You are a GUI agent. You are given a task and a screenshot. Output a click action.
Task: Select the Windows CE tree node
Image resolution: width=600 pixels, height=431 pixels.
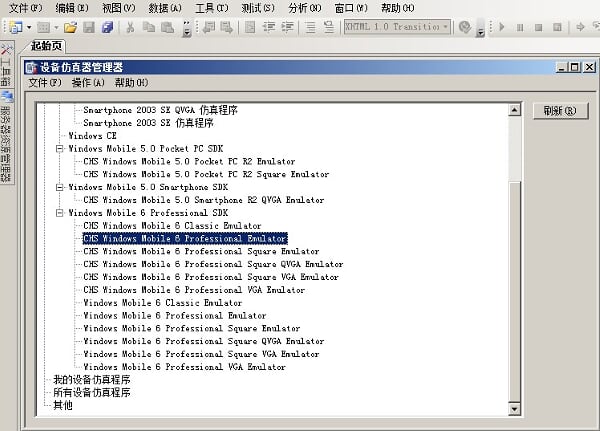pos(92,136)
